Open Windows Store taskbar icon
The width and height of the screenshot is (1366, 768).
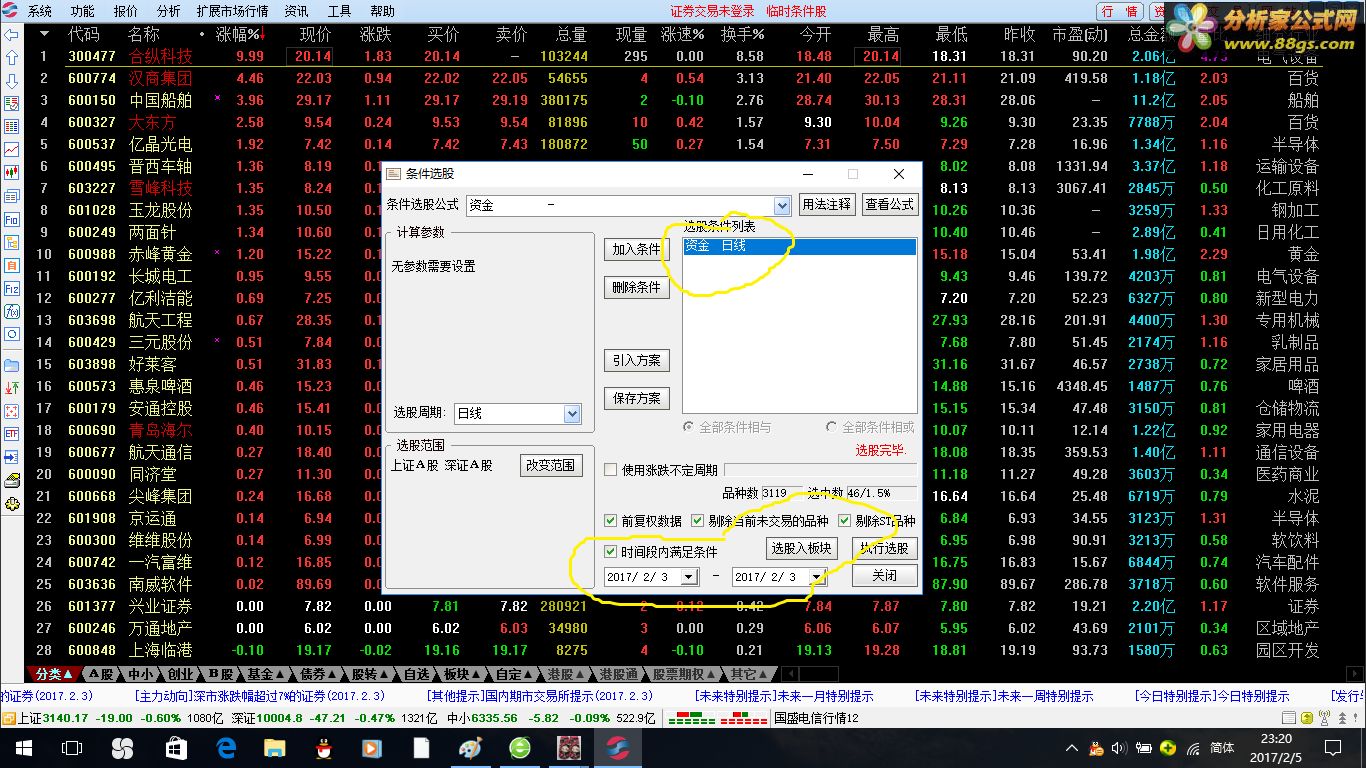[176, 748]
